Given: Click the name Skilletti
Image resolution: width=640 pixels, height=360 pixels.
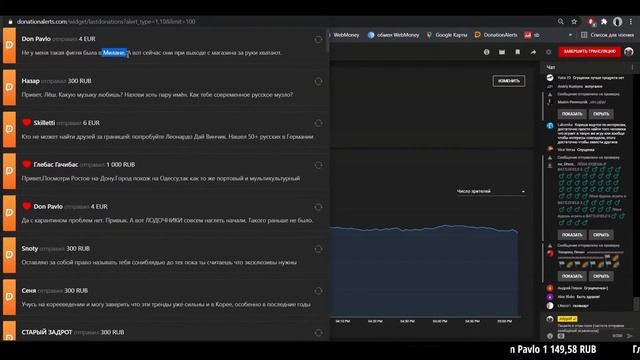Looking at the screenshot, I should pyautogui.click(x=44, y=123).
